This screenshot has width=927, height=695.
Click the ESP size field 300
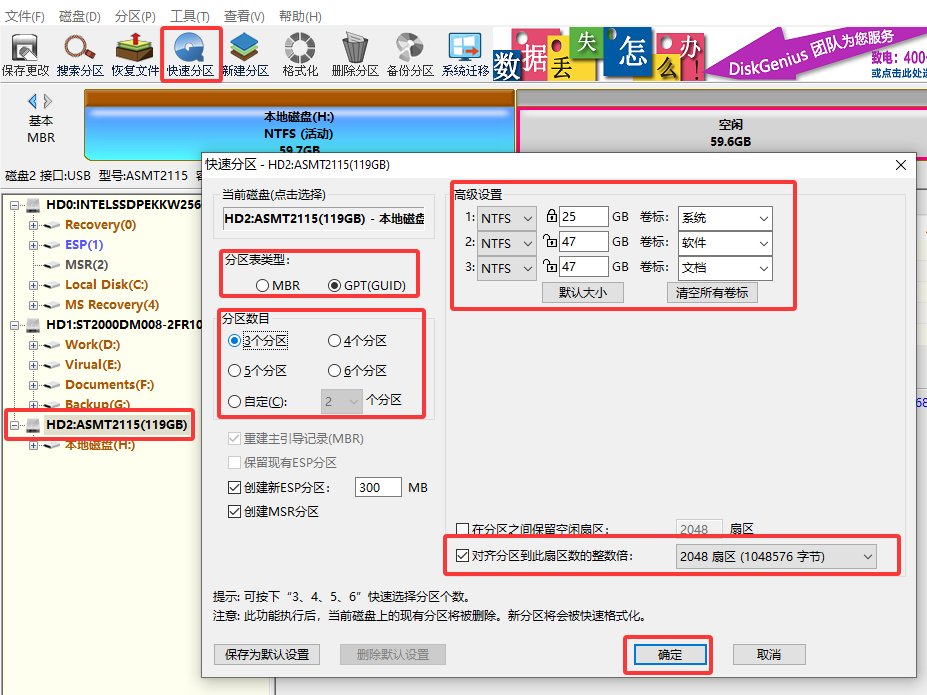point(378,488)
